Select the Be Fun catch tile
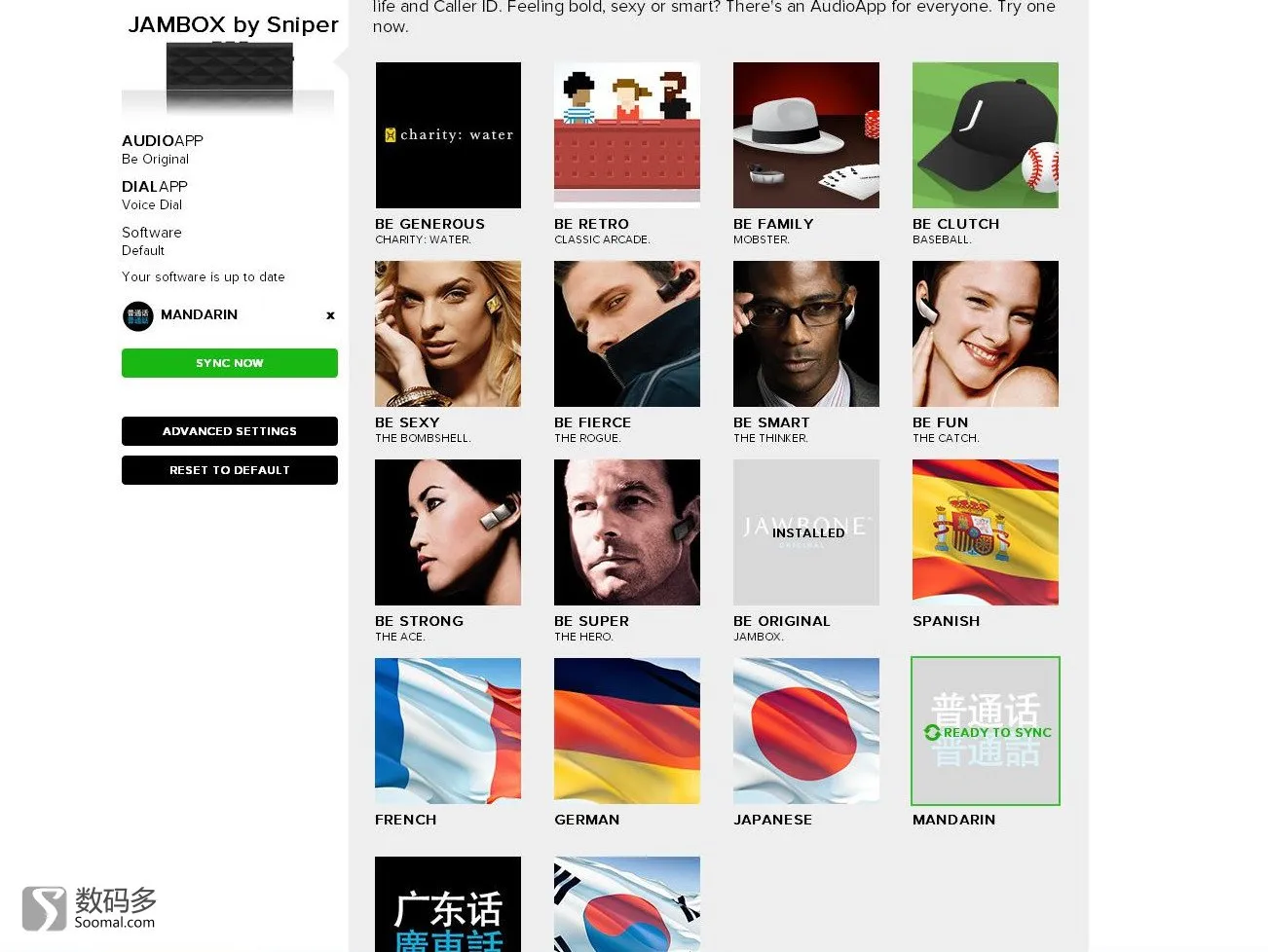Viewport: 1268px width, 952px height. 986,334
